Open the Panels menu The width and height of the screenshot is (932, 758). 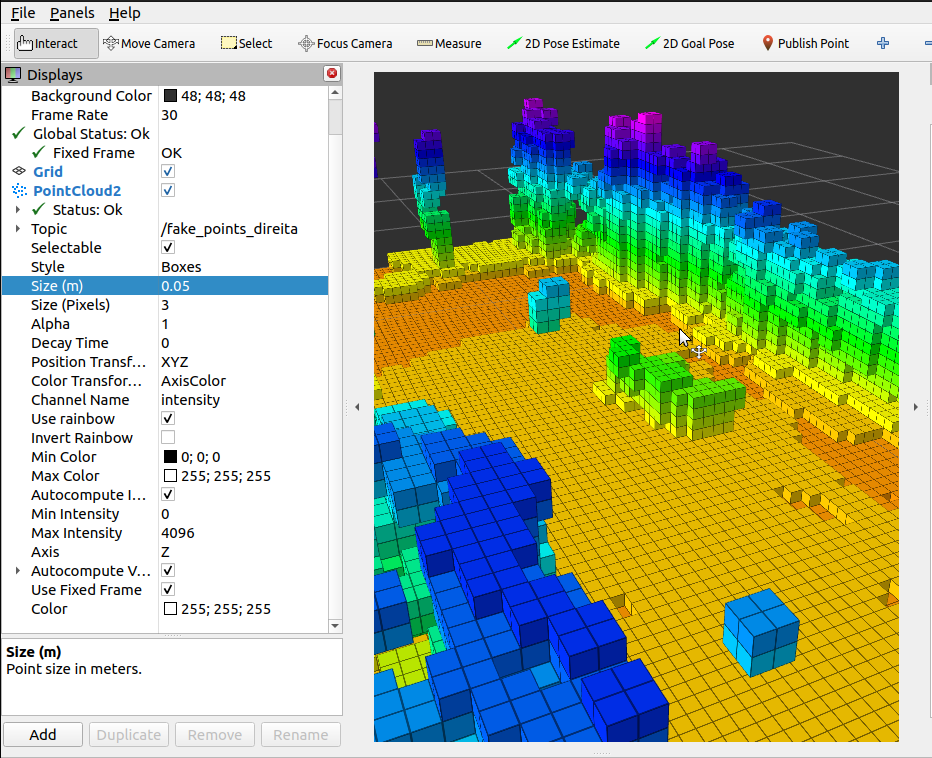72,13
